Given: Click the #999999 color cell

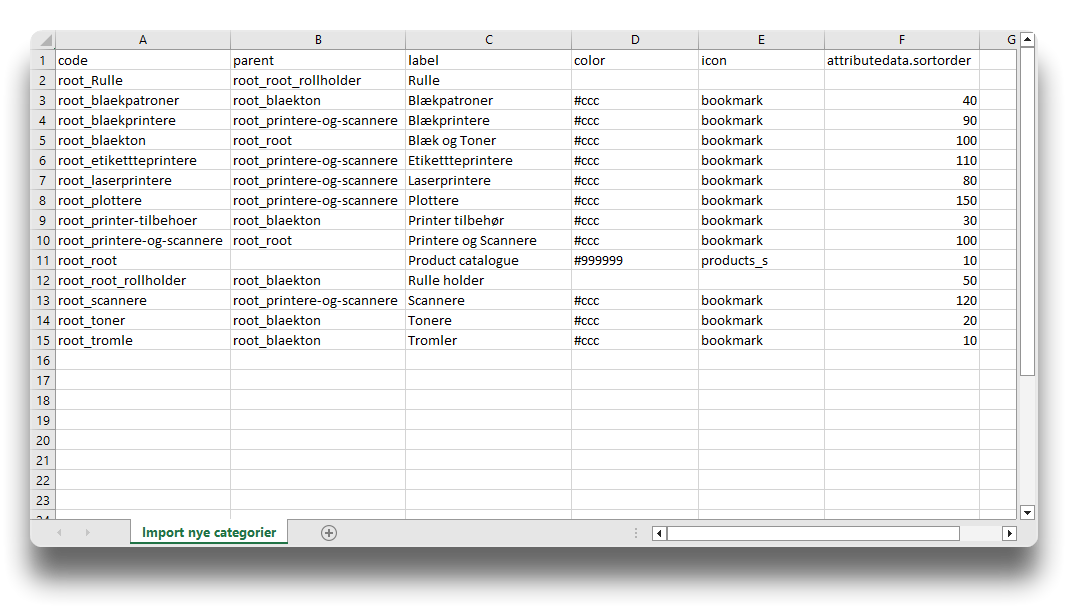Looking at the screenshot, I should tap(635, 260).
